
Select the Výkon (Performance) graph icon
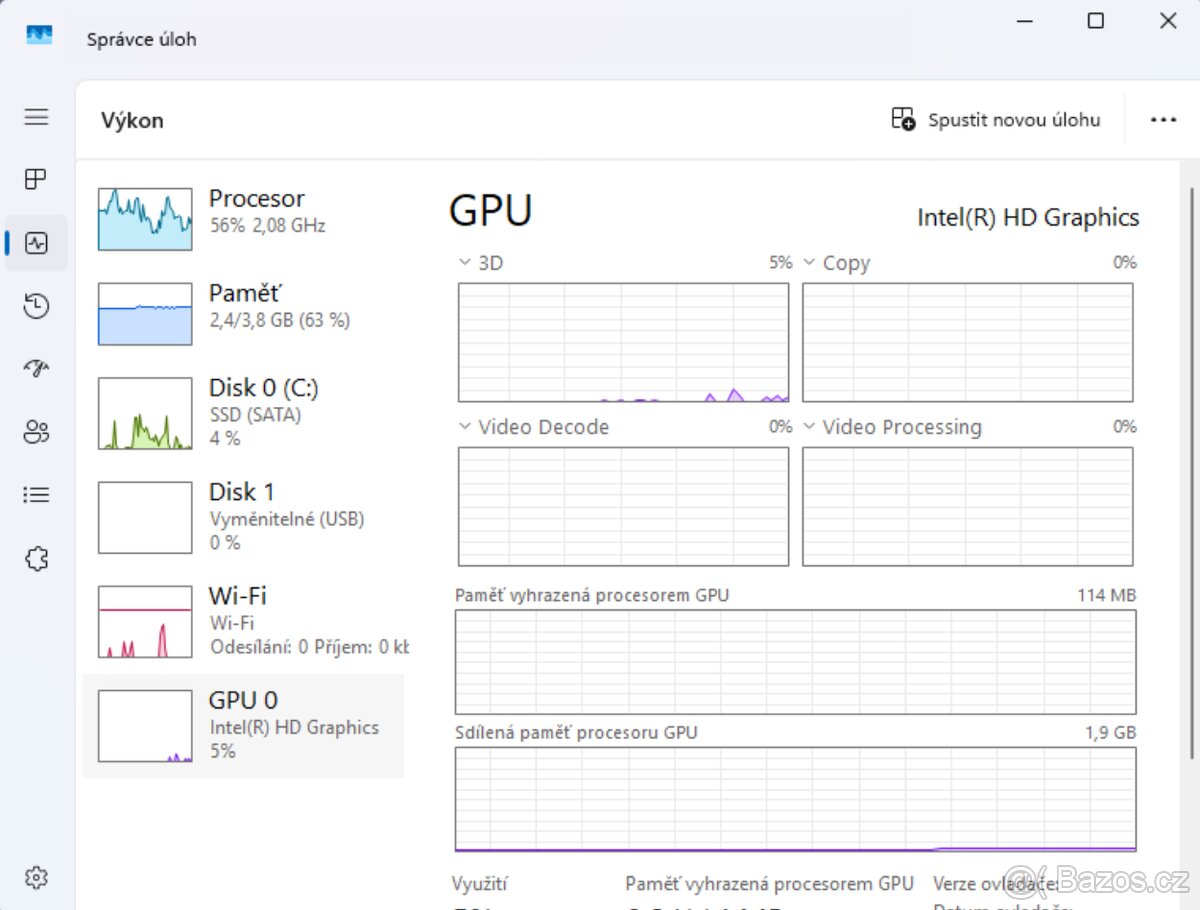coord(36,243)
